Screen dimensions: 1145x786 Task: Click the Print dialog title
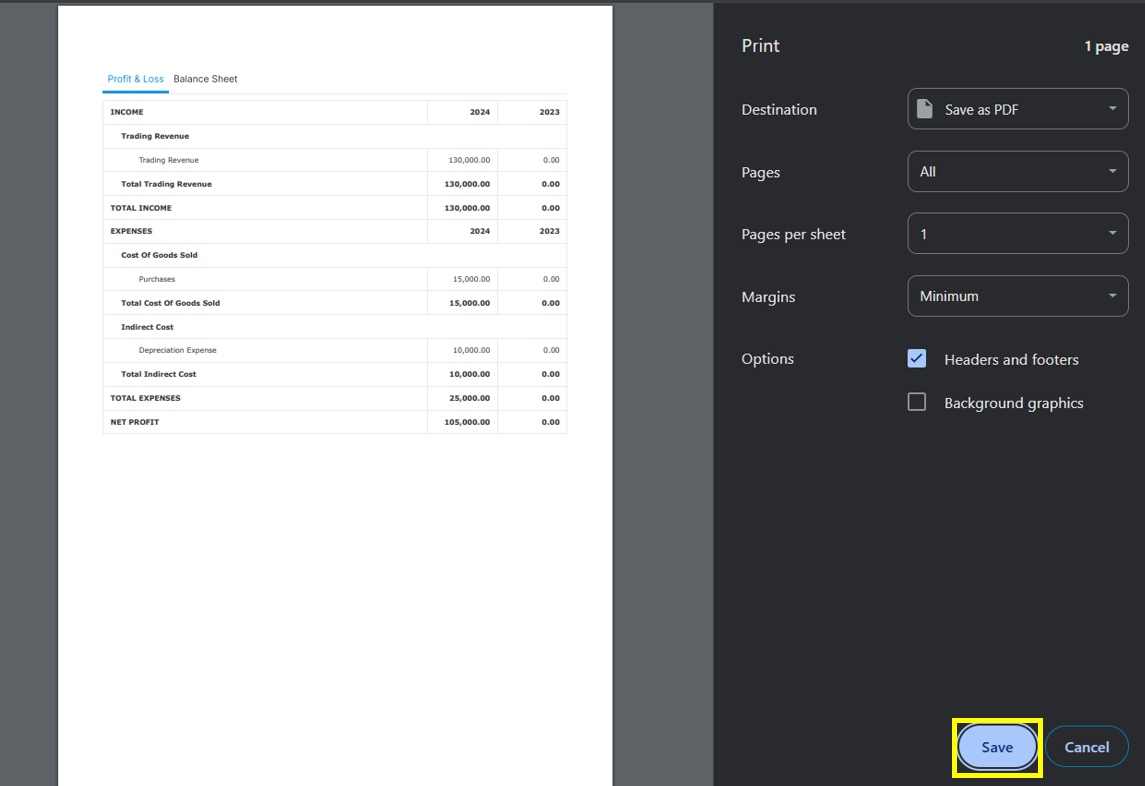(760, 45)
